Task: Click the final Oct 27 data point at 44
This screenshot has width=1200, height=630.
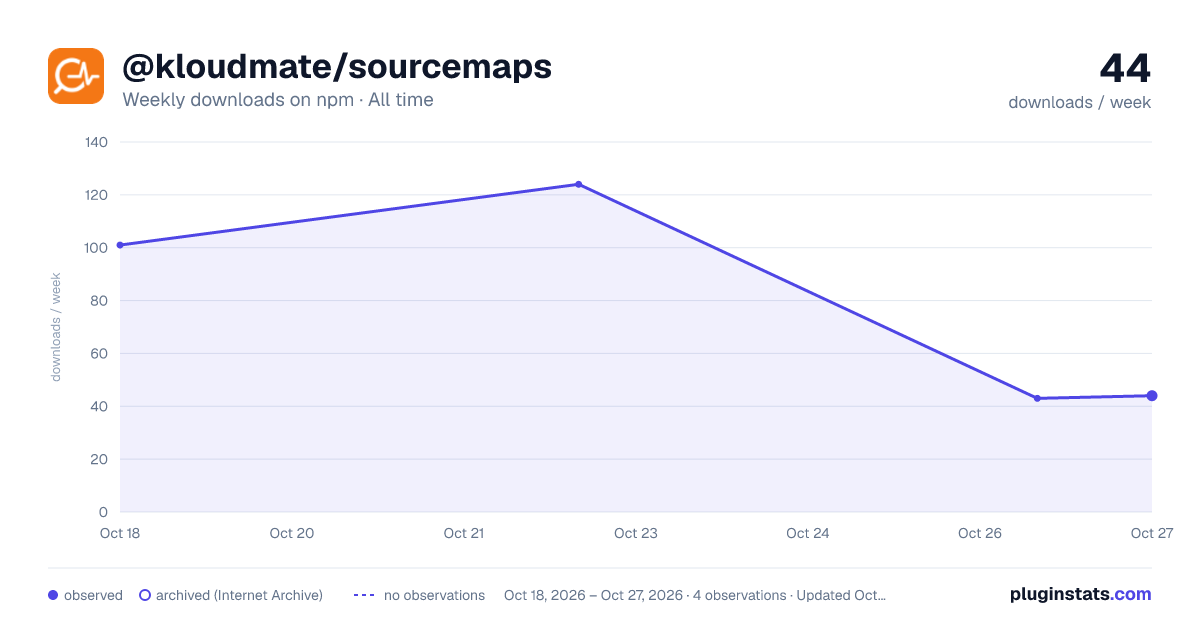Action: tap(1152, 396)
